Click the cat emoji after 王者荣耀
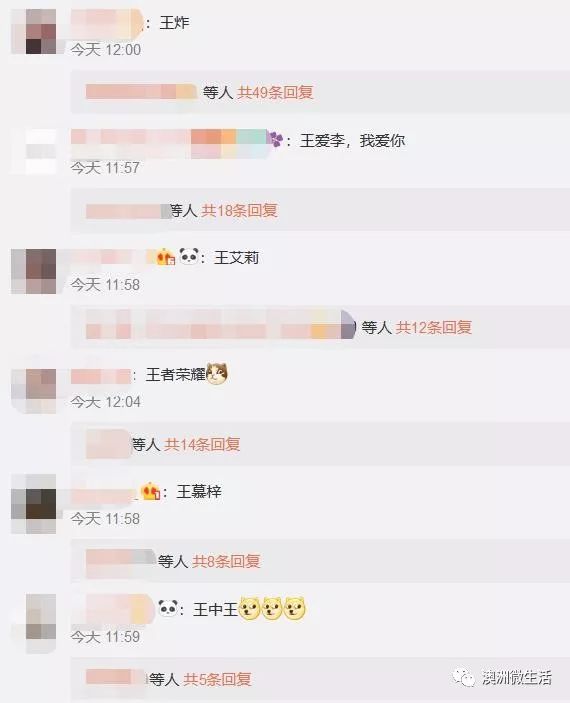Viewport: 570px width, 703px height. [x=217, y=373]
